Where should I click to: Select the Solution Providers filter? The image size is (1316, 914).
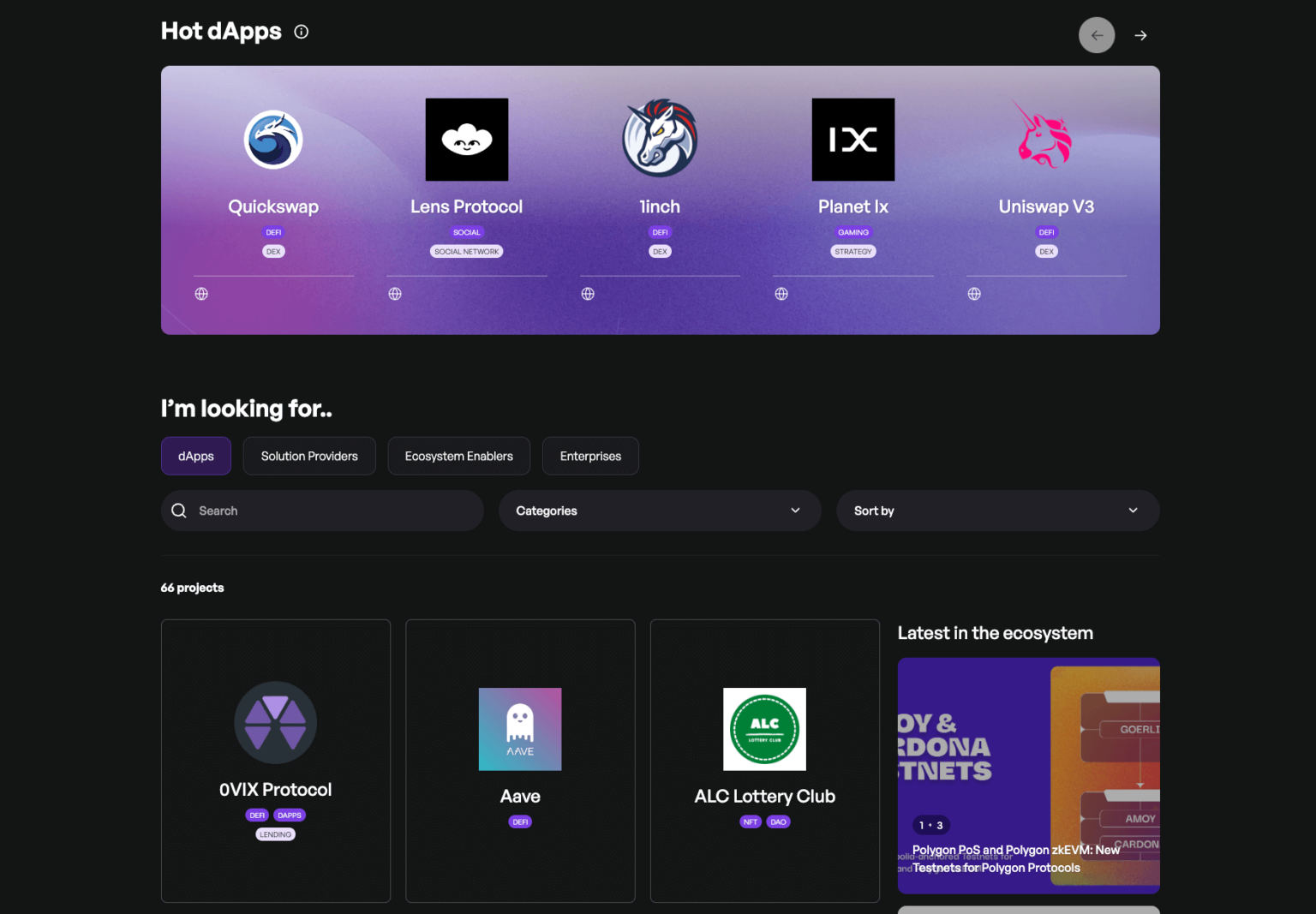tap(308, 456)
